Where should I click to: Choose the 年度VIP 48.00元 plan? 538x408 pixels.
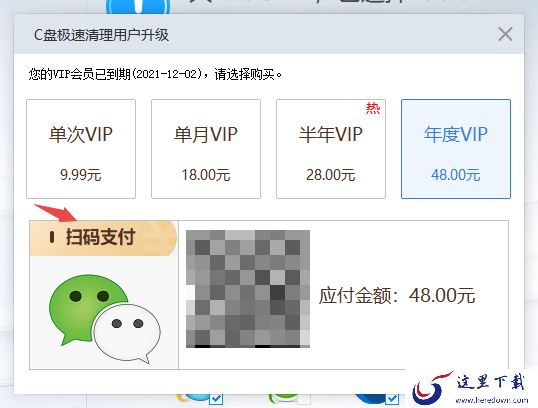click(456, 149)
